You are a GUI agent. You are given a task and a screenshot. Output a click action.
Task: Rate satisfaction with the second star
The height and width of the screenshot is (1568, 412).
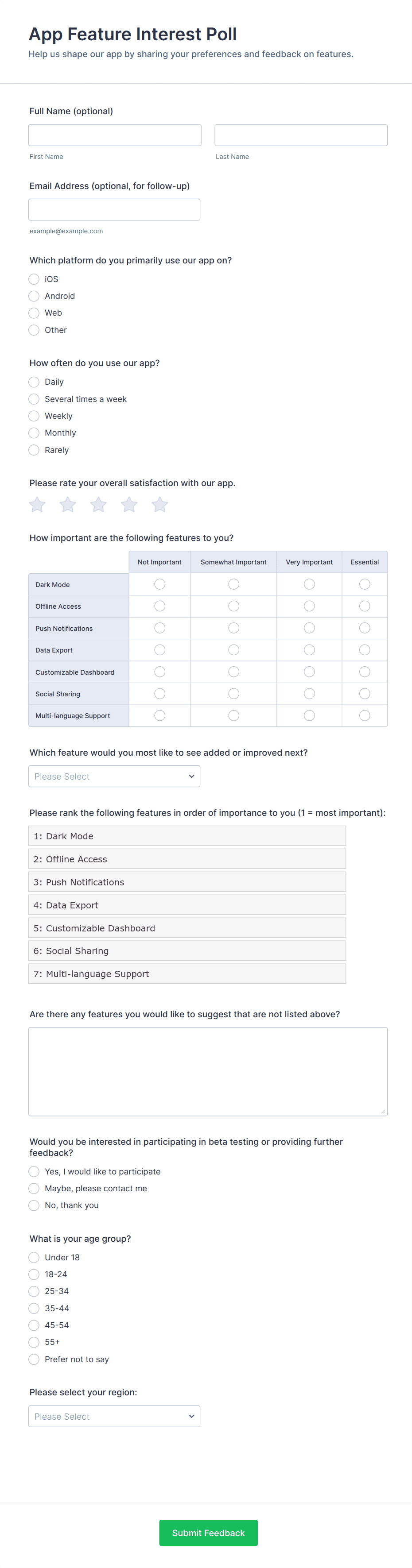(x=68, y=505)
